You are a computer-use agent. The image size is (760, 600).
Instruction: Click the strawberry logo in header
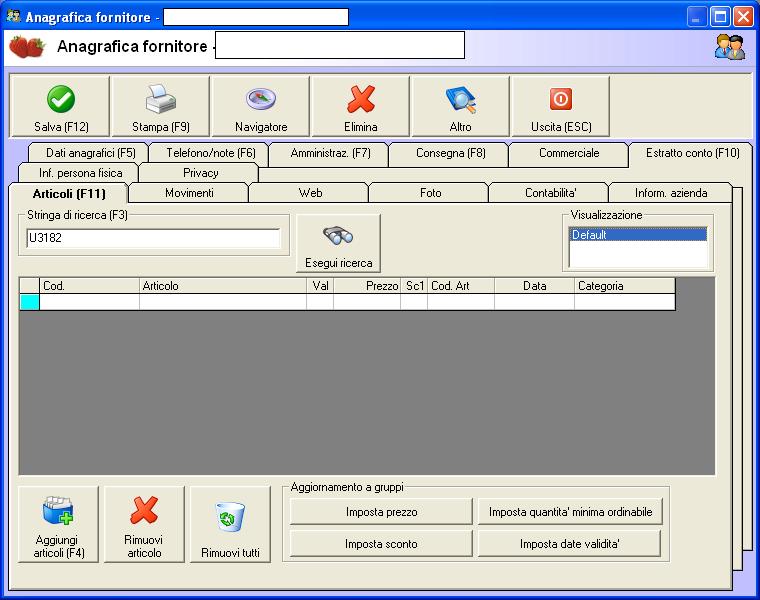pyautogui.click(x=27, y=47)
